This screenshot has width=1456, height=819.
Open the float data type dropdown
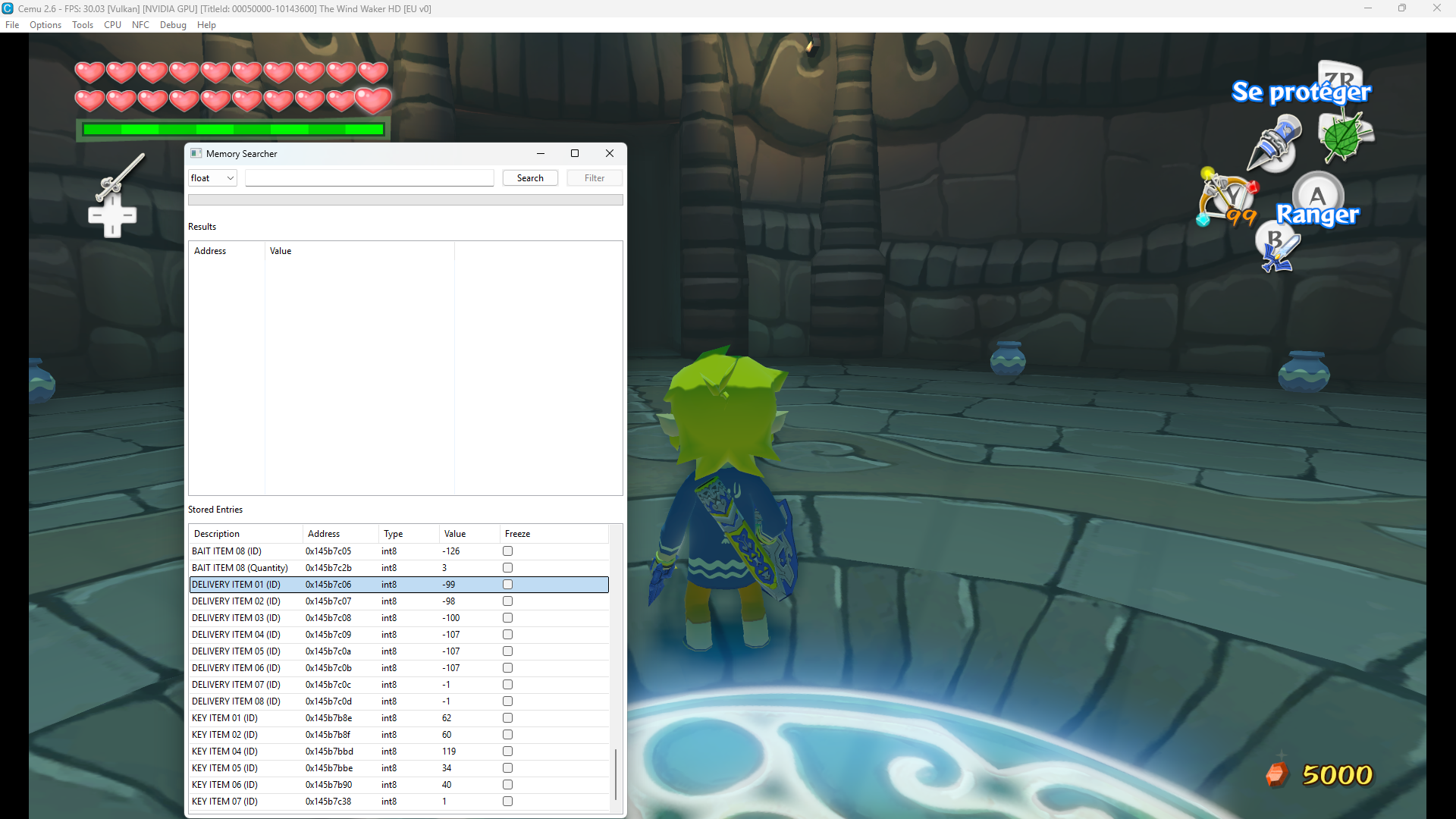click(212, 178)
